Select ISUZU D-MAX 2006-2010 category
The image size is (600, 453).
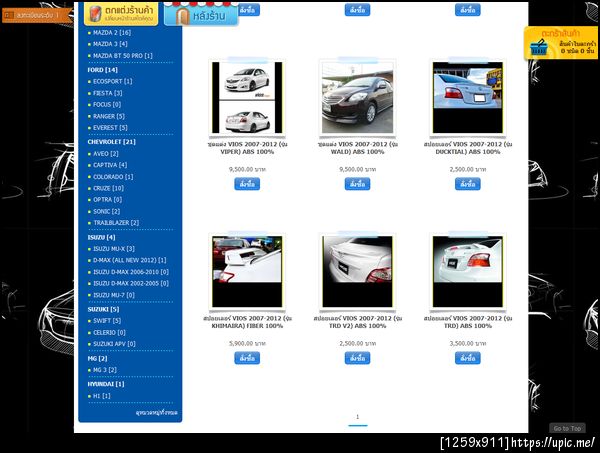tap(130, 272)
